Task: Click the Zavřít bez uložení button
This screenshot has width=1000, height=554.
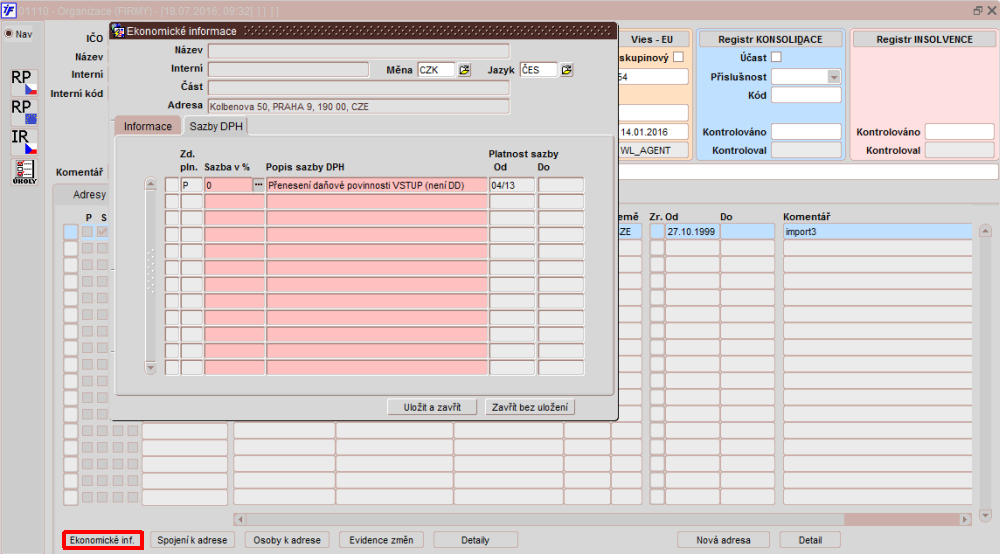Action: click(530, 407)
